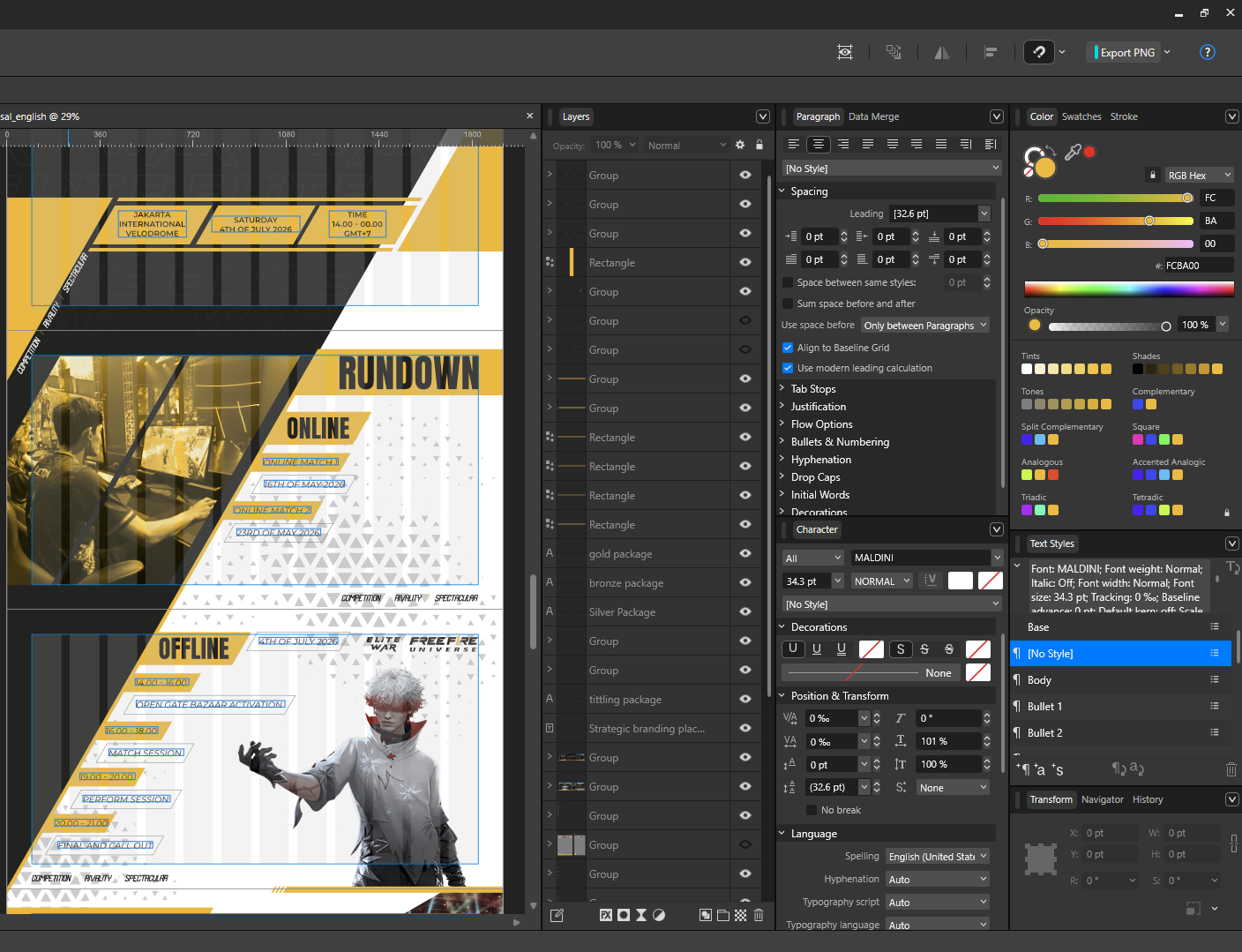Open the layer effects (FX) button
The width and height of the screenshot is (1242, 952).
point(606,915)
